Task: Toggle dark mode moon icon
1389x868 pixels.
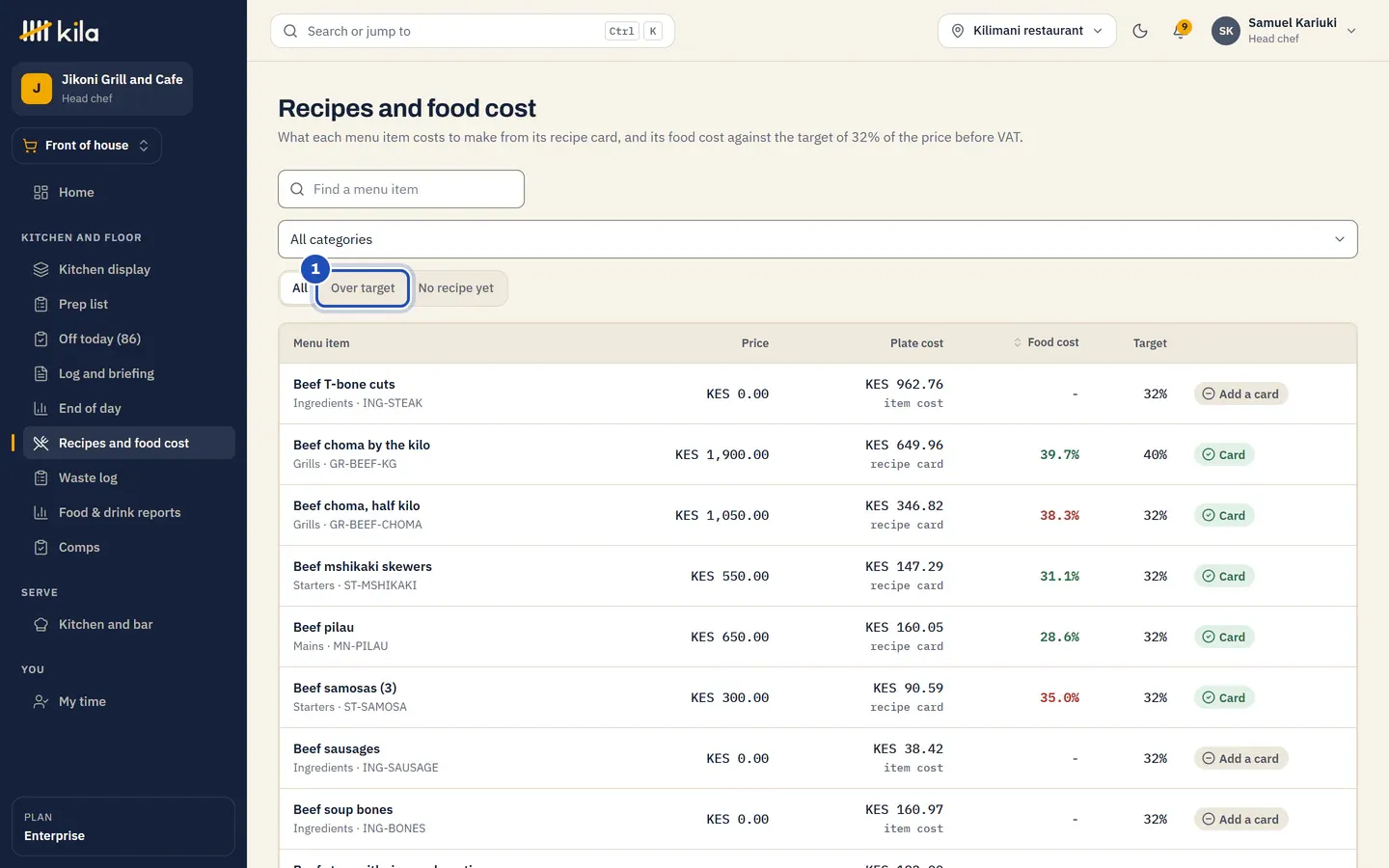Action: [1140, 31]
